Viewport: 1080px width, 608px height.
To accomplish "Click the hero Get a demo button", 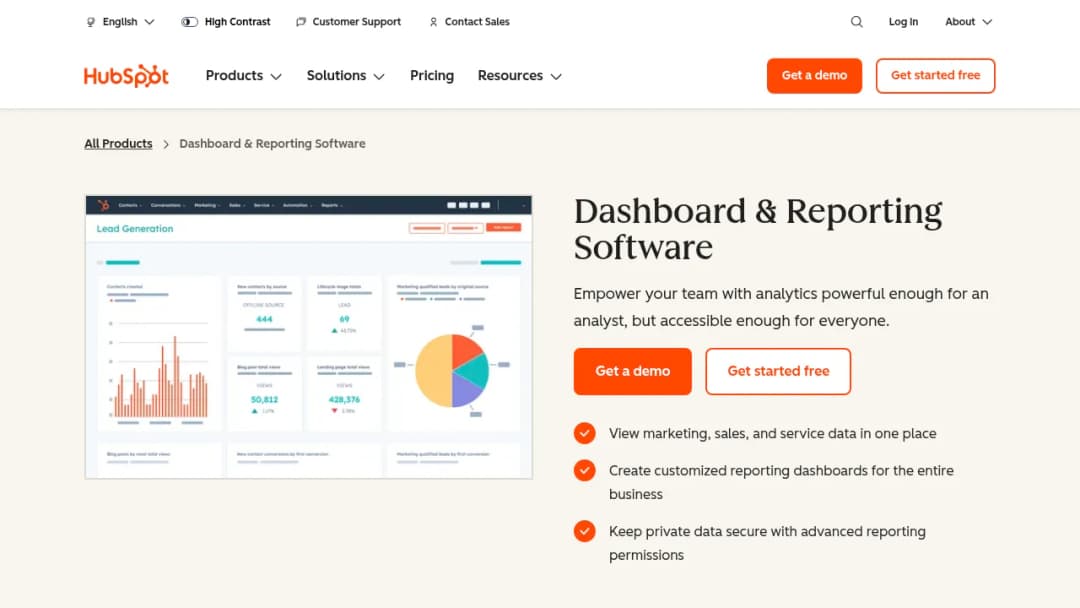I will click(x=632, y=371).
